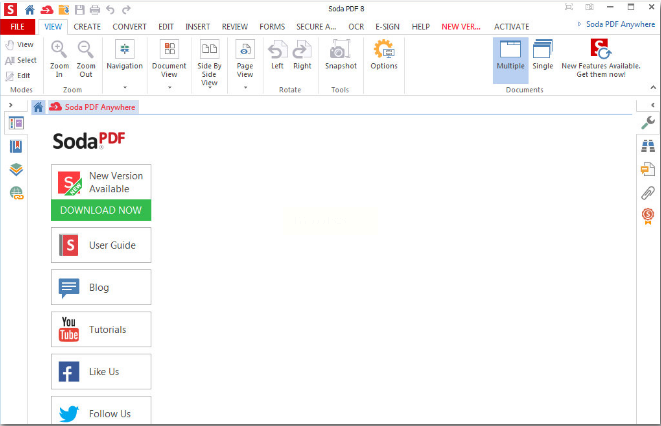The height and width of the screenshot is (426, 661).
Task: Open the ACTIVATE tab
Action: click(512, 27)
